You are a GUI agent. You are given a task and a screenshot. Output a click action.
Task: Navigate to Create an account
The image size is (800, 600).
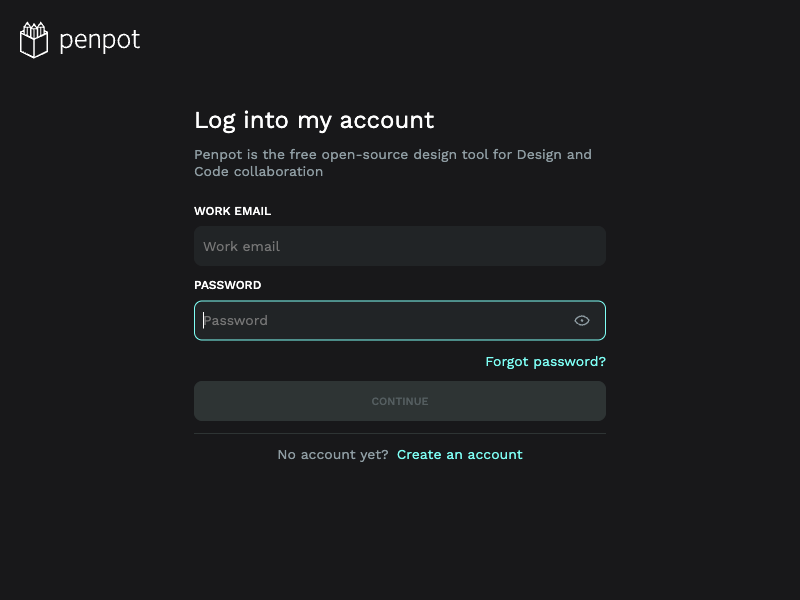(459, 454)
